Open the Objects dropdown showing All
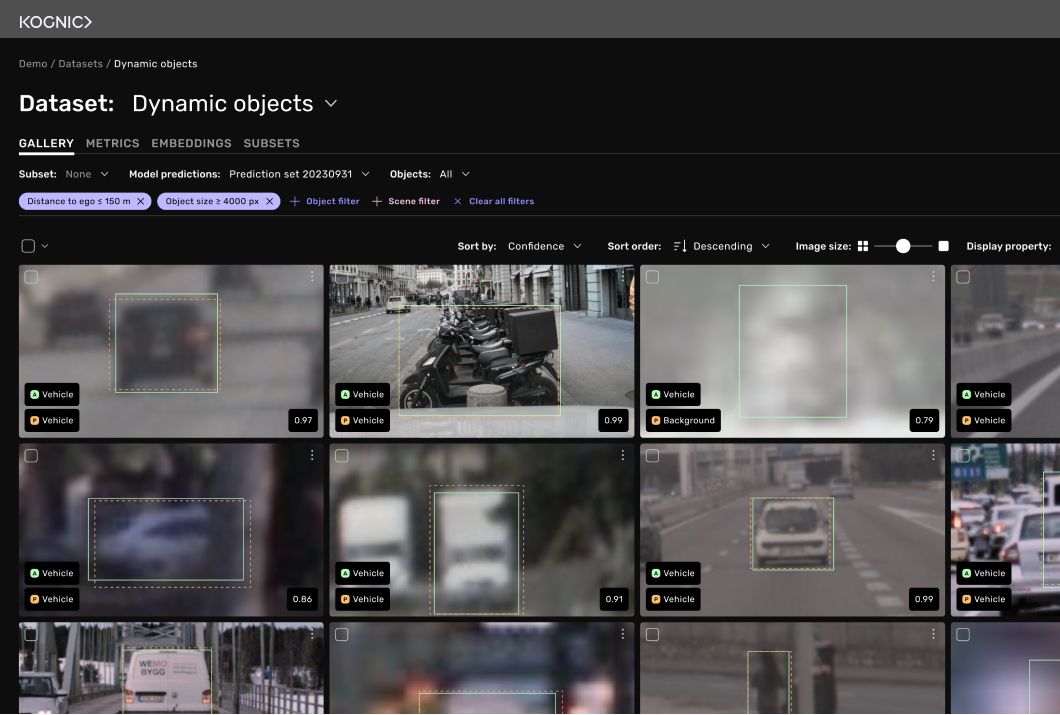This screenshot has width=1060, height=715. [x=455, y=174]
